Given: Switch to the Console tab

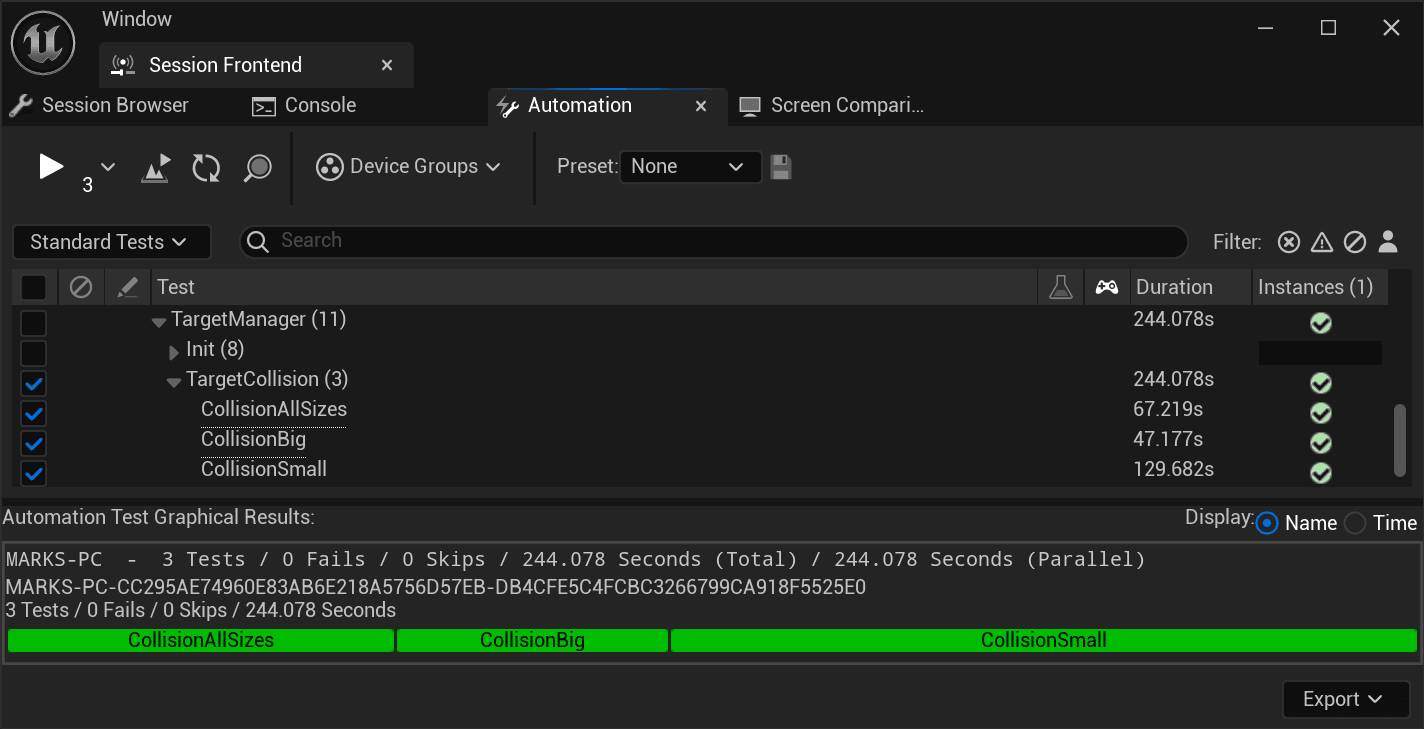Looking at the screenshot, I should tap(304, 105).
